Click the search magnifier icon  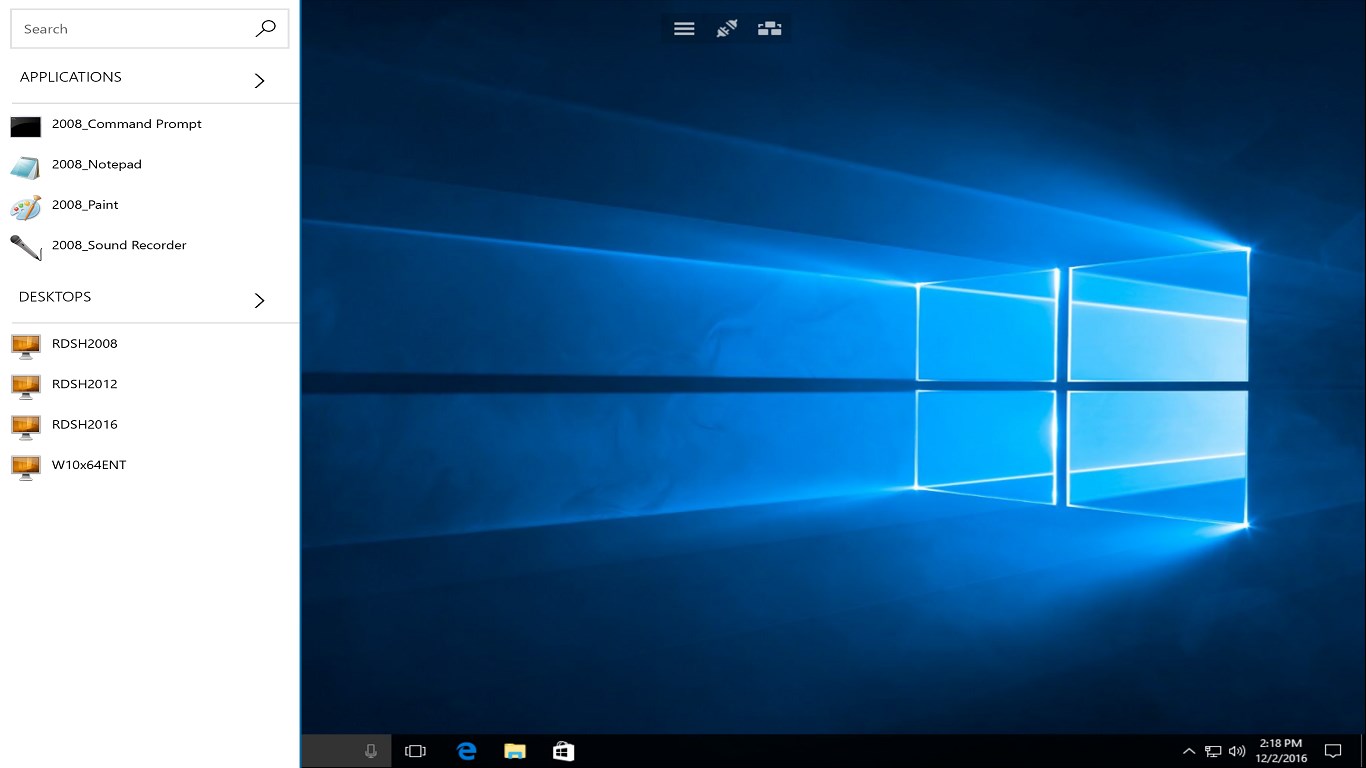tap(265, 29)
